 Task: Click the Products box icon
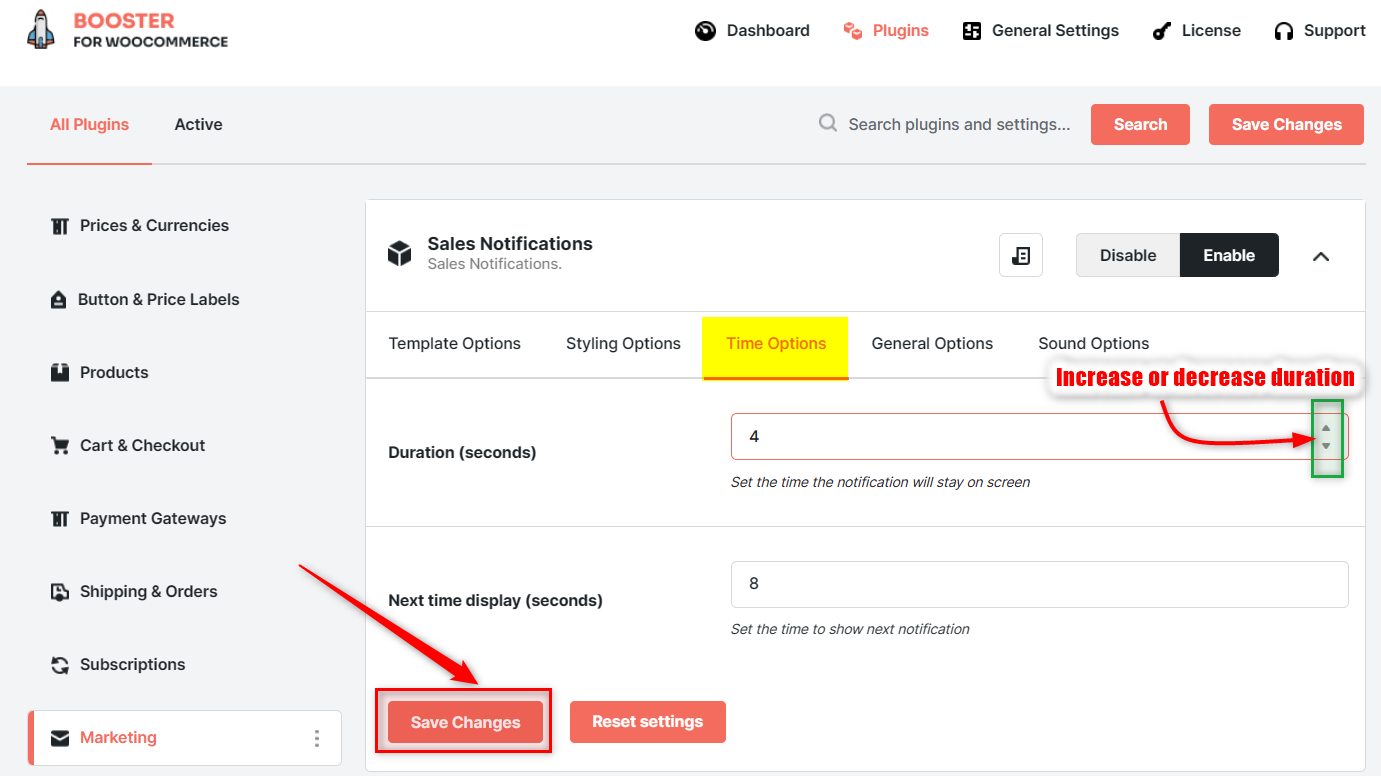point(60,373)
